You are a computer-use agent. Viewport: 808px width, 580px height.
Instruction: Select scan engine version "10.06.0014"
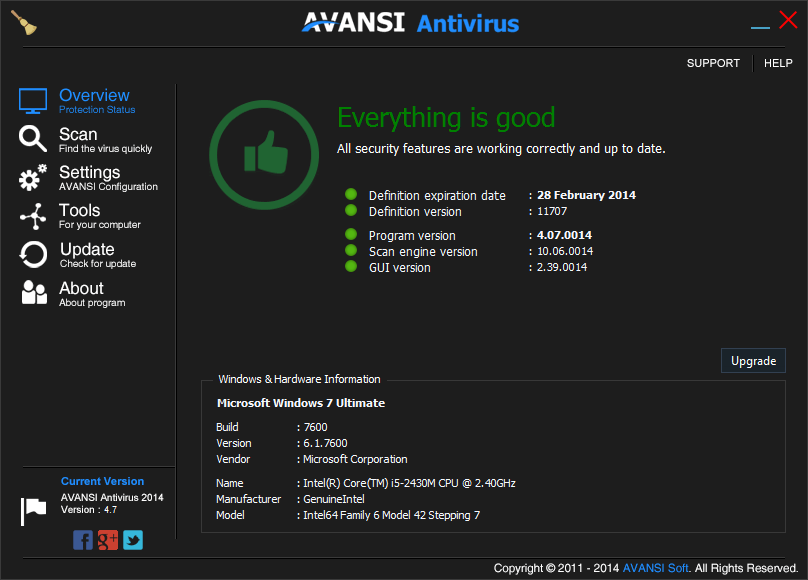(x=565, y=251)
